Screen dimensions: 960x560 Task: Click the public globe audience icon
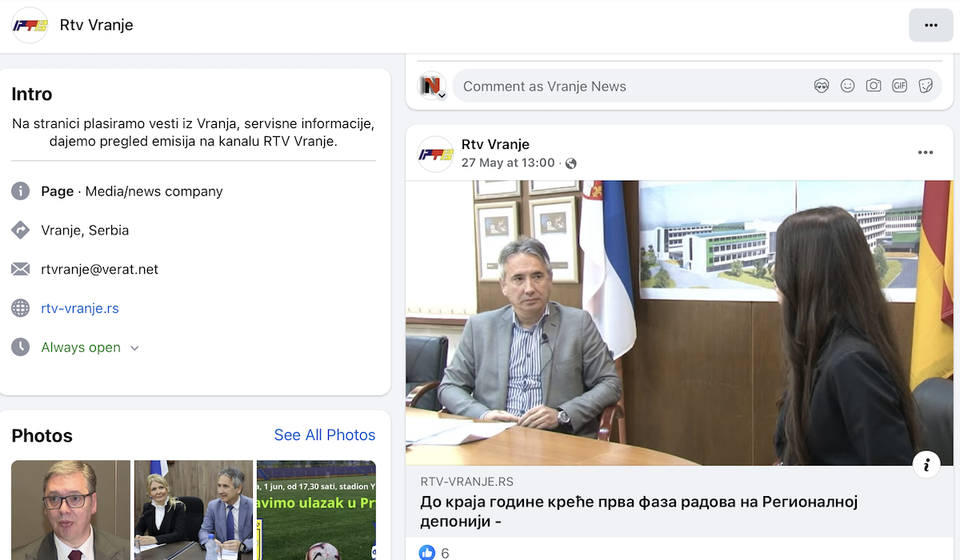coord(571,163)
